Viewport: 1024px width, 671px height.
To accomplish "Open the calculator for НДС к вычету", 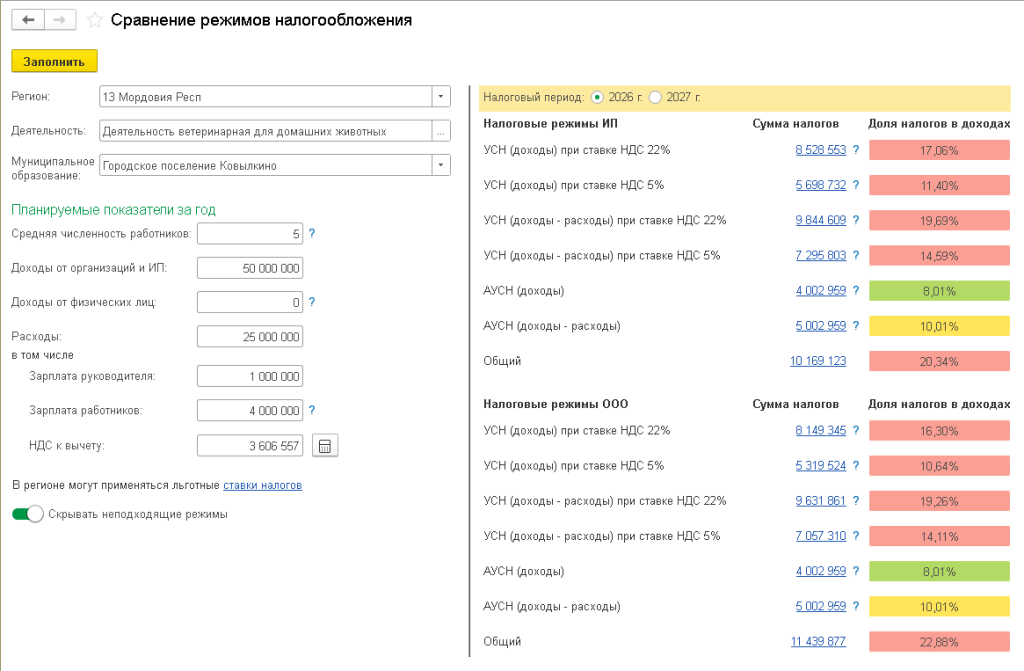I will click(x=325, y=446).
